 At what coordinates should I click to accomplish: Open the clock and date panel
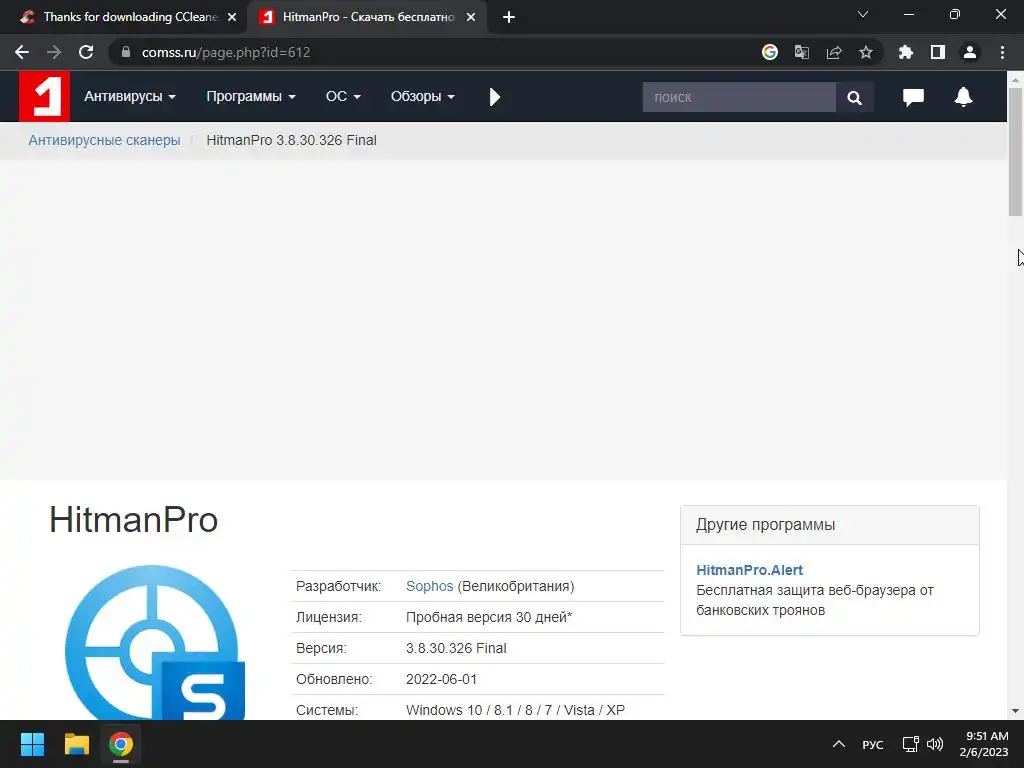coord(984,744)
